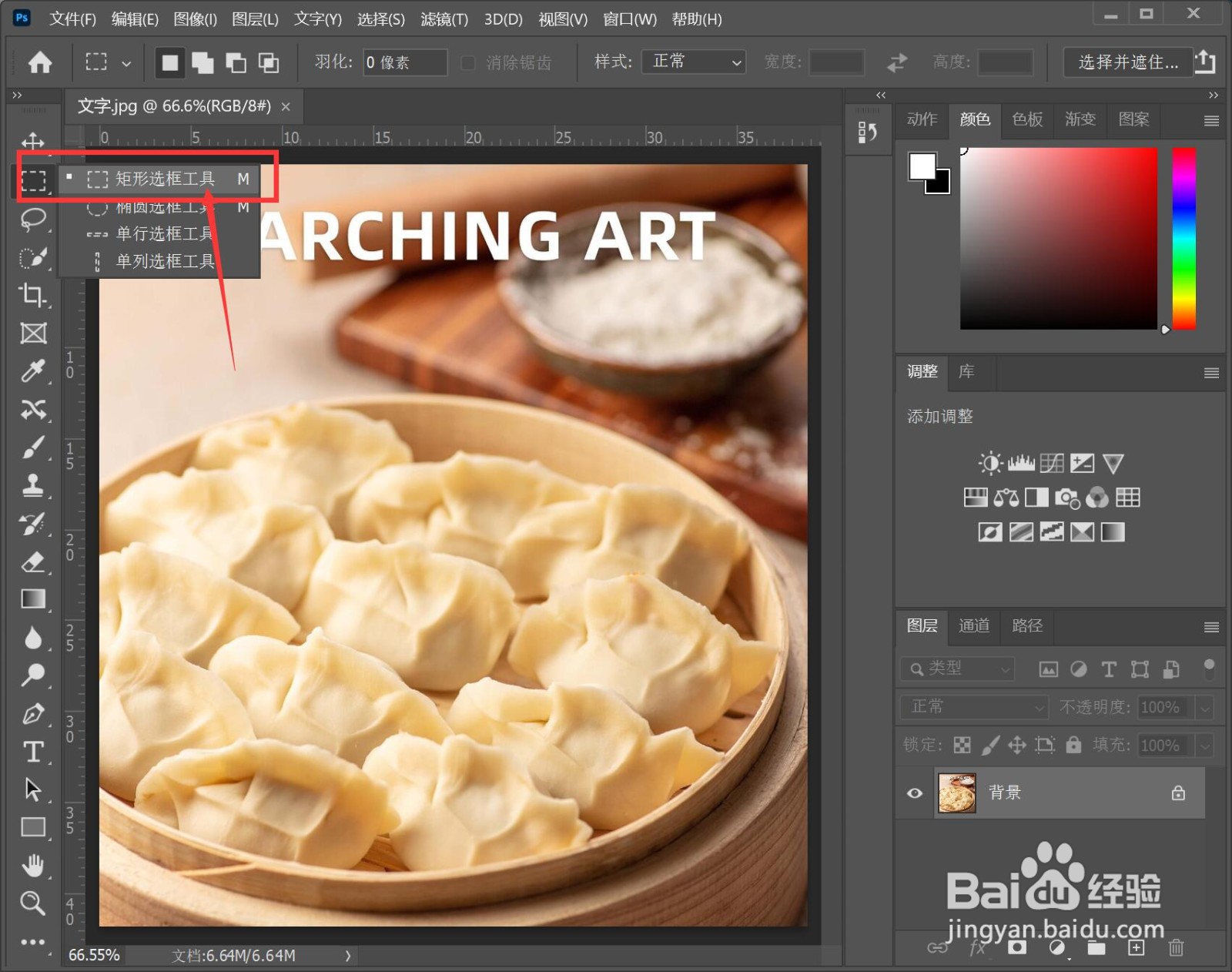Expand the 不透明度 100% slider arrow
The height and width of the screenshot is (972, 1232).
click(x=1205, y=707)
